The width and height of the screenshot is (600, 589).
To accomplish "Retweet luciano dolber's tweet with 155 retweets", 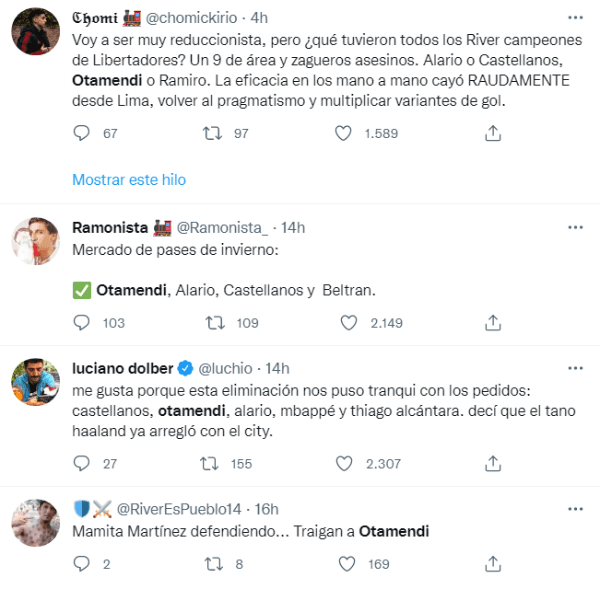I will click(x=212, y=463).
